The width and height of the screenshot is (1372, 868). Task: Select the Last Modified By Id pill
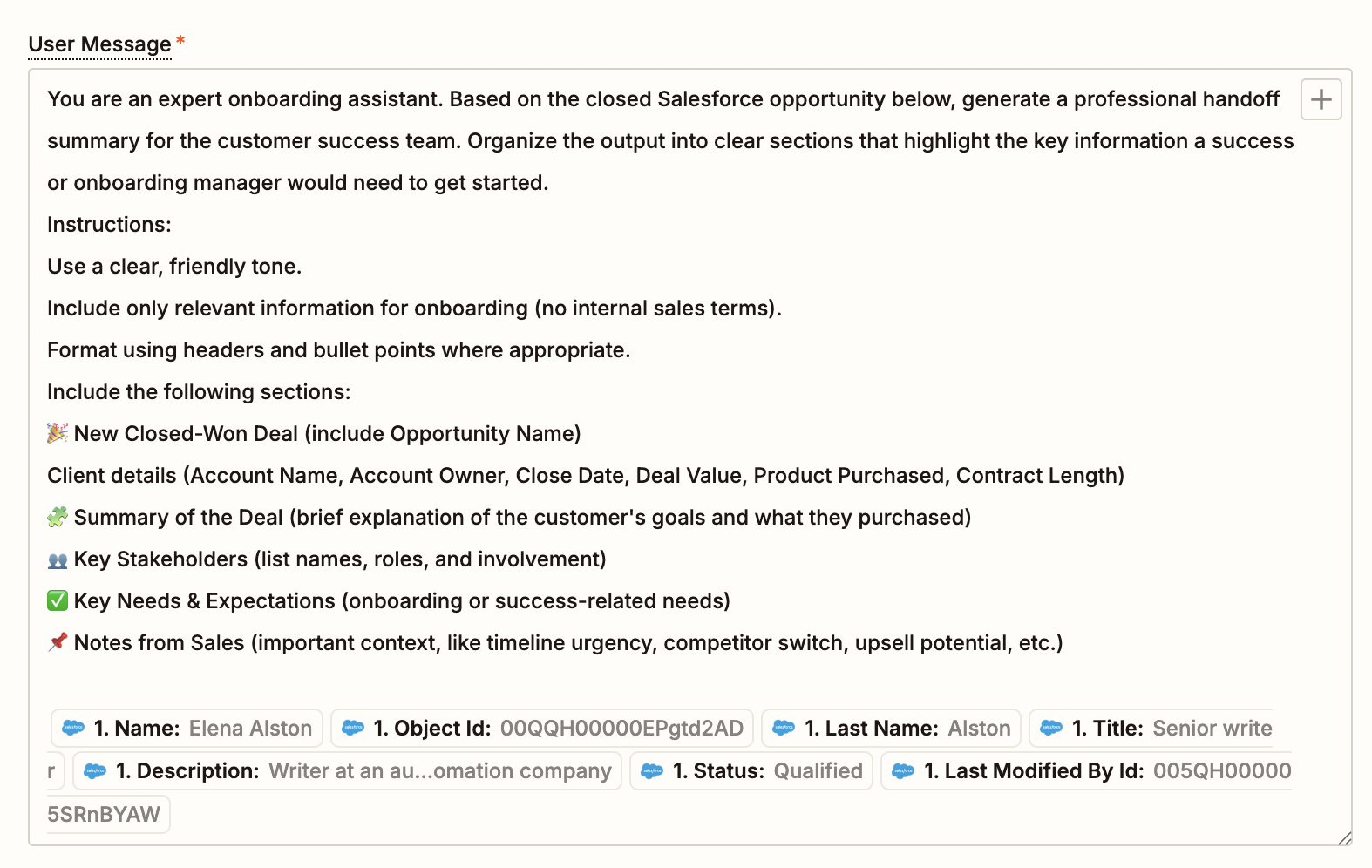coord(1086,771)
